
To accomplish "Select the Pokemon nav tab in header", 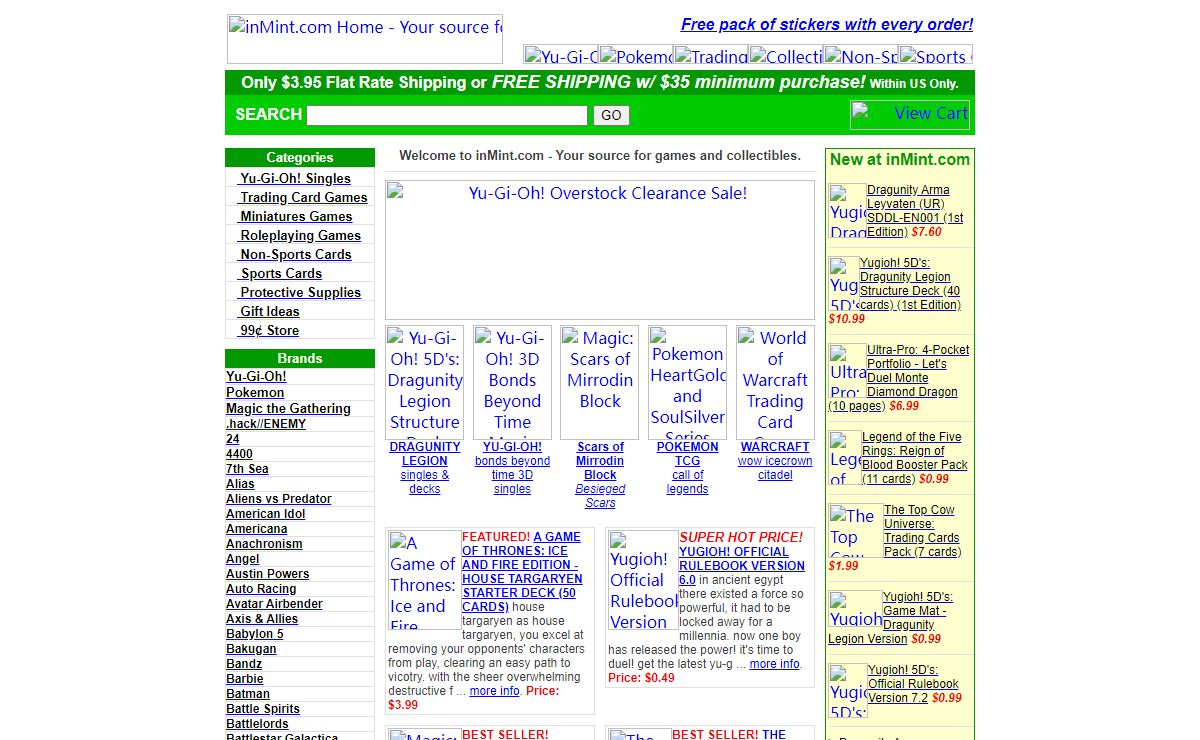I will coord(636,56).
